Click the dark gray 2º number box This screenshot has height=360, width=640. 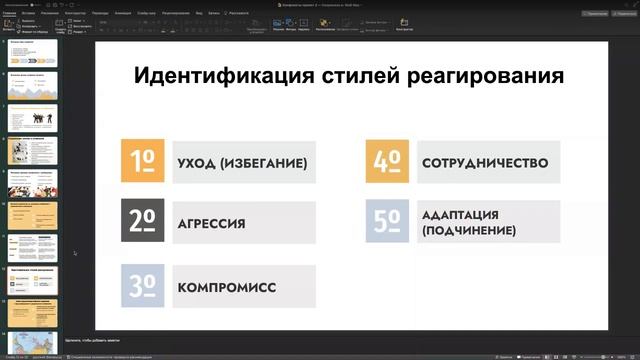point(143,220)
